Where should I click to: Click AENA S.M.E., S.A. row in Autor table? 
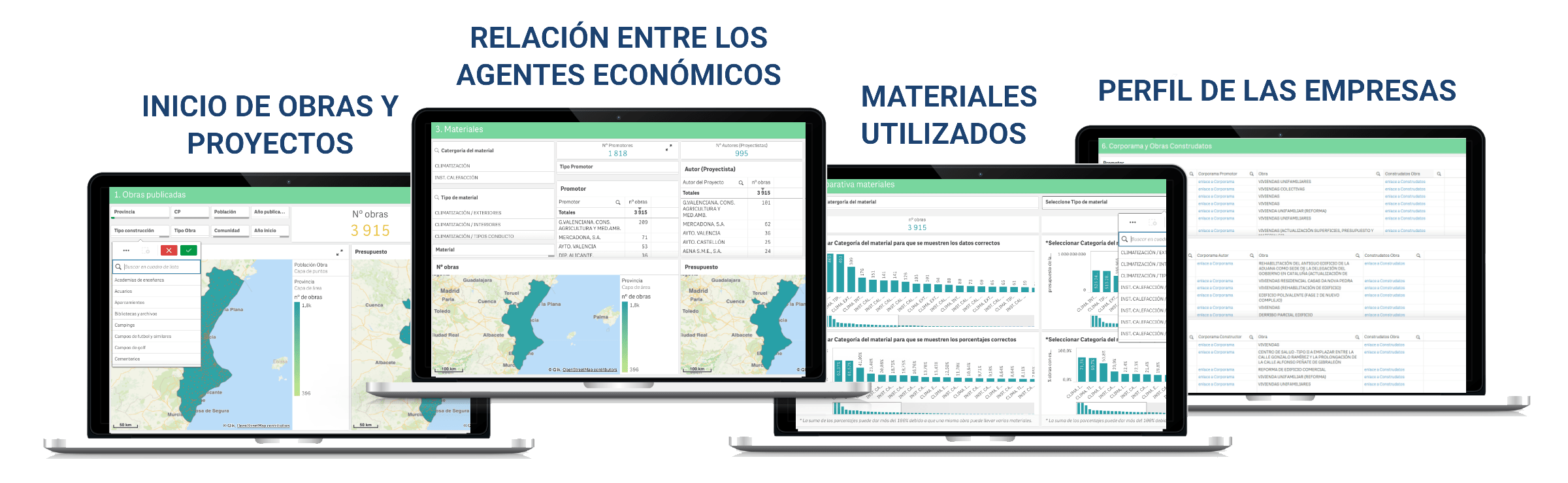point(742,251)
